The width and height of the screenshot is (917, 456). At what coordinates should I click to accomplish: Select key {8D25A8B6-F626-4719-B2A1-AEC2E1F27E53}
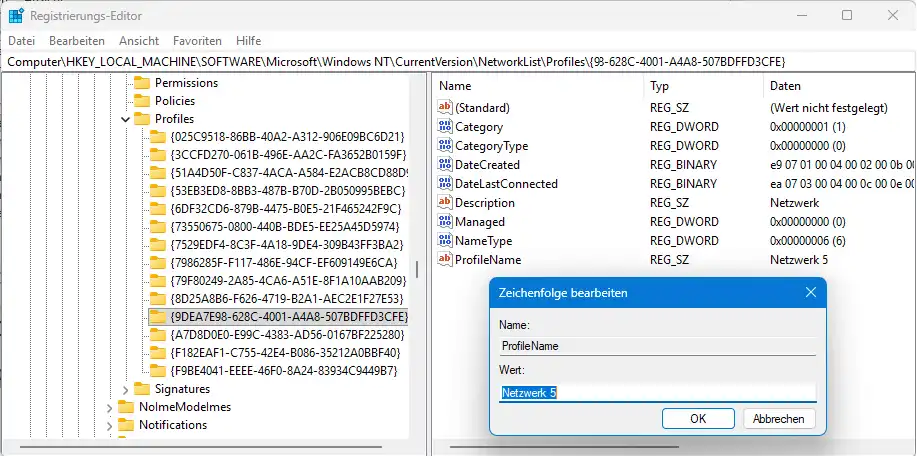click(x=287, y=299)
